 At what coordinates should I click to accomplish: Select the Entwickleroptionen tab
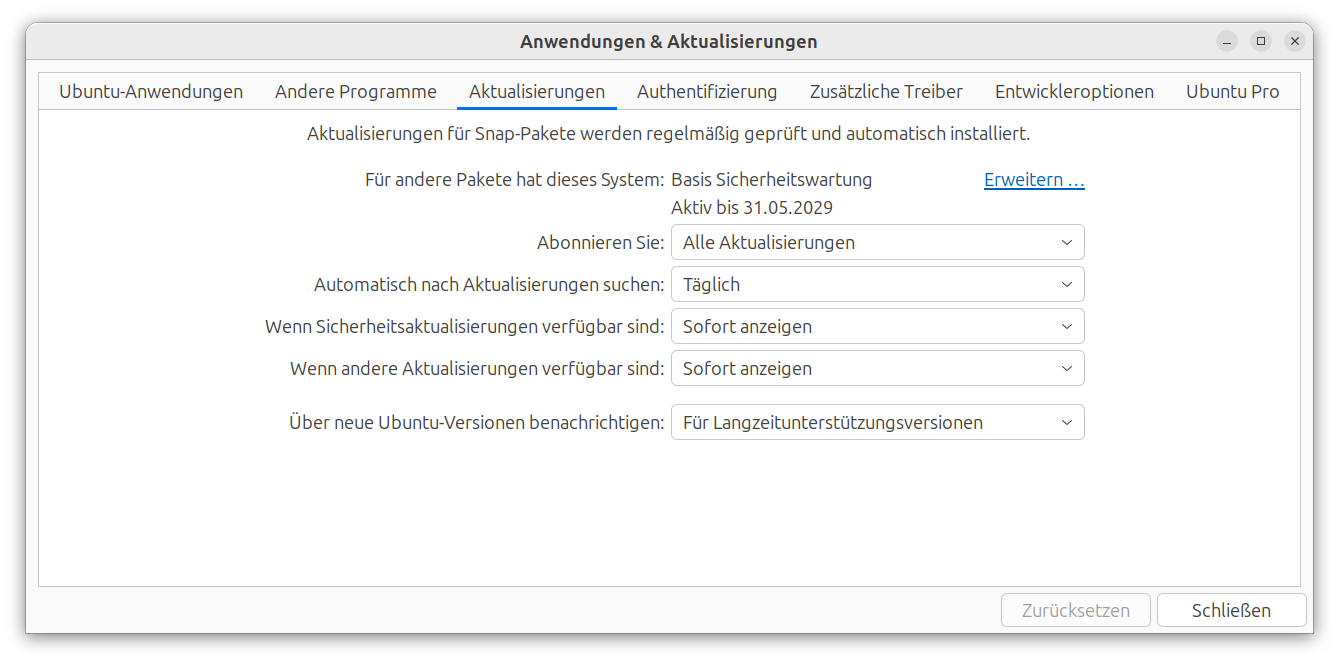1074,91
